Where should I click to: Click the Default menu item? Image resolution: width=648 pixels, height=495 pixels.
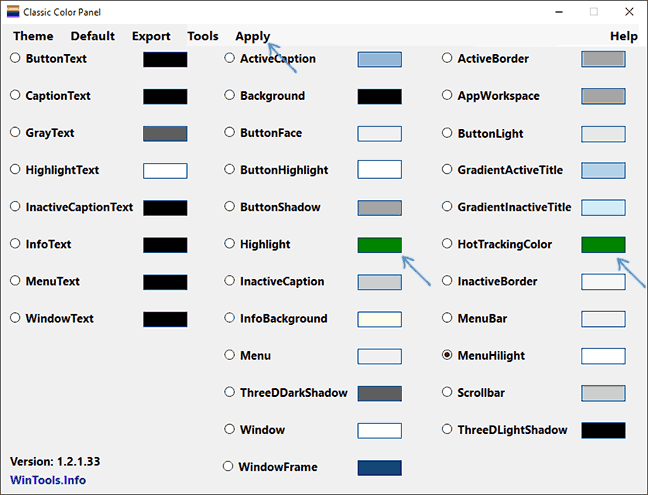tap(92, 36)
